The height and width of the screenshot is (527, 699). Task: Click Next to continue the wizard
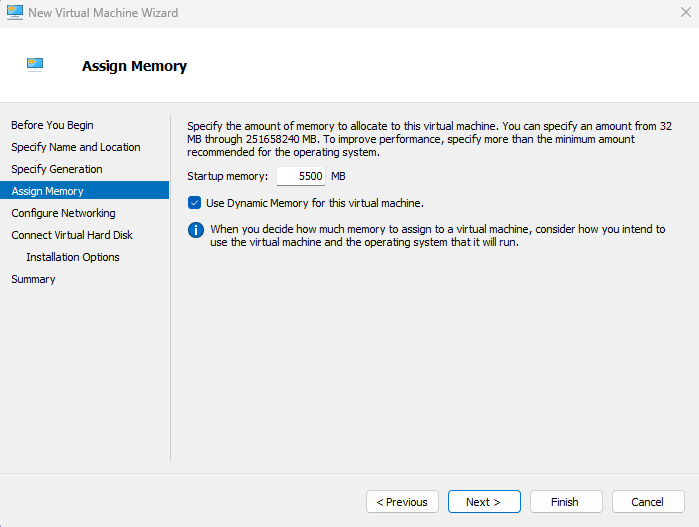coord(482,502)
